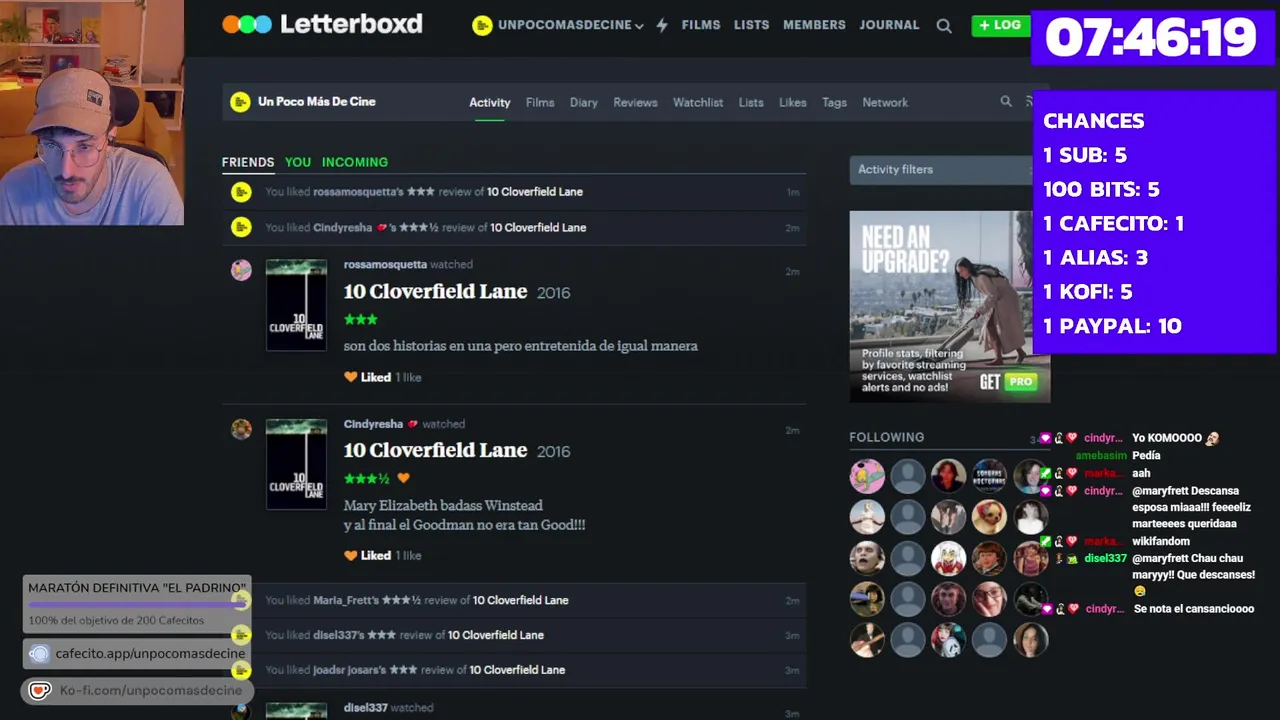Click the pink cartoon avatar under Following

coord(867,476)
